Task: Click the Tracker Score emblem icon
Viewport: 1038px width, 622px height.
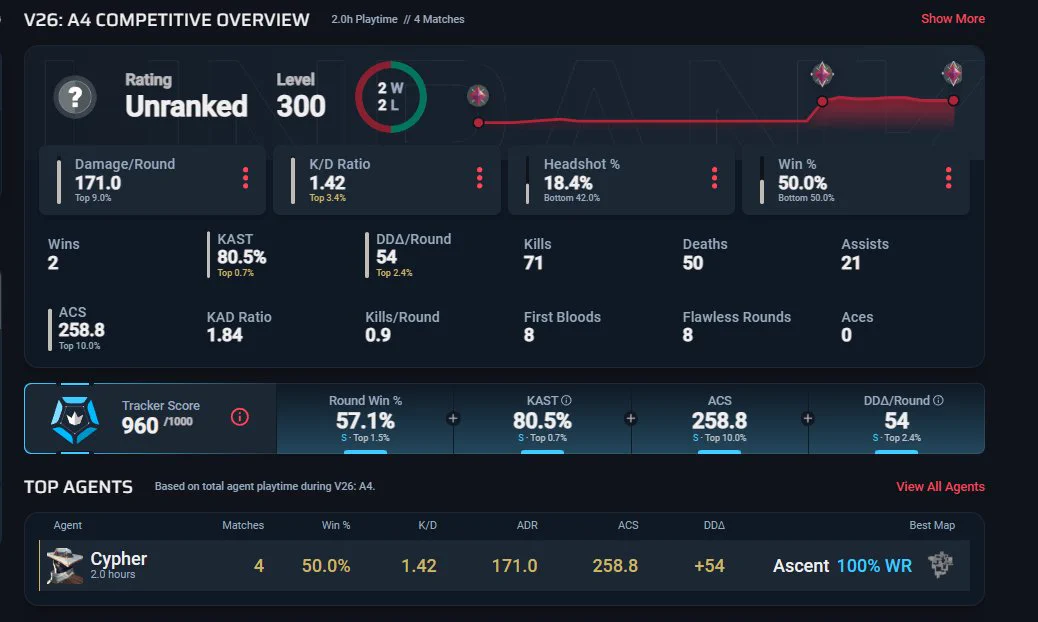Action: (x=75, y=419)
